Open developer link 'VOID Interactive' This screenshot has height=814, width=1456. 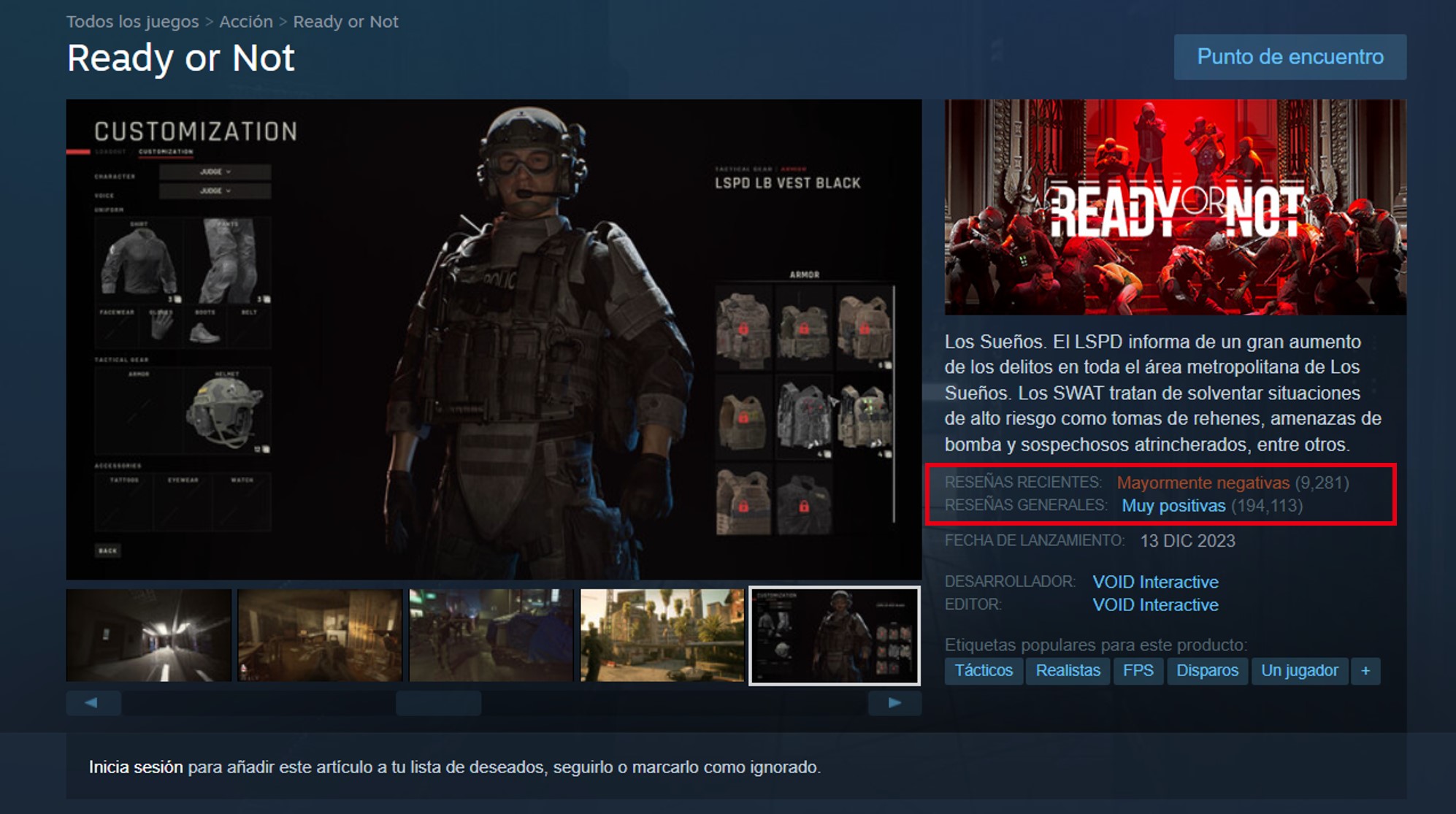tap(1155, 582)
